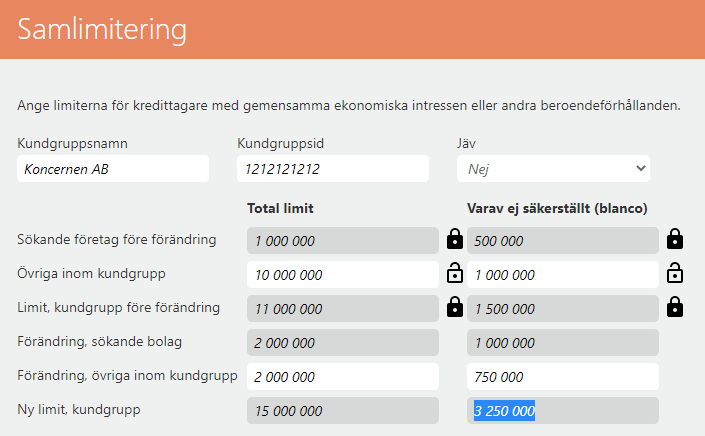Viewport: 705px width, 436px height.
Task: Click the Samlimitering header title
Action: pyautogui.click(x=102, y=30)
